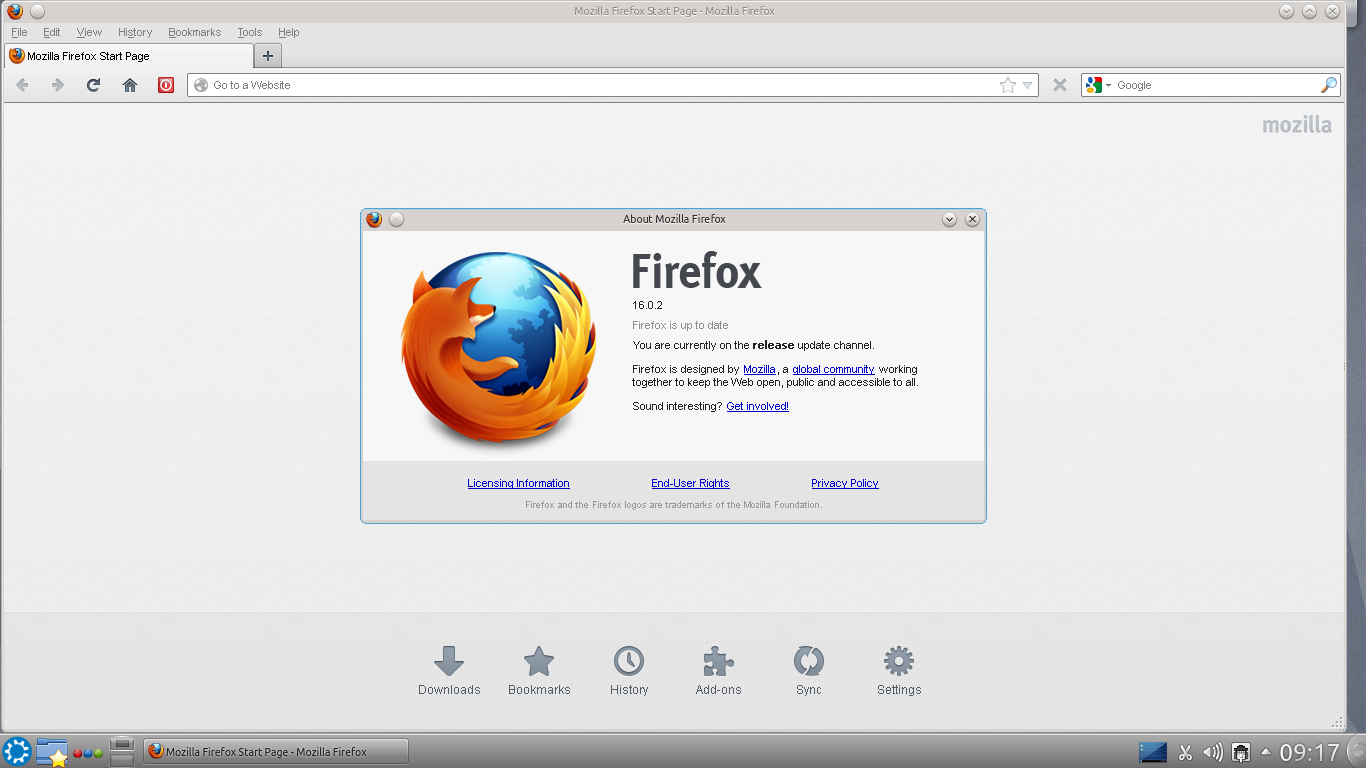Open the Edit menu

coord(52,32)
